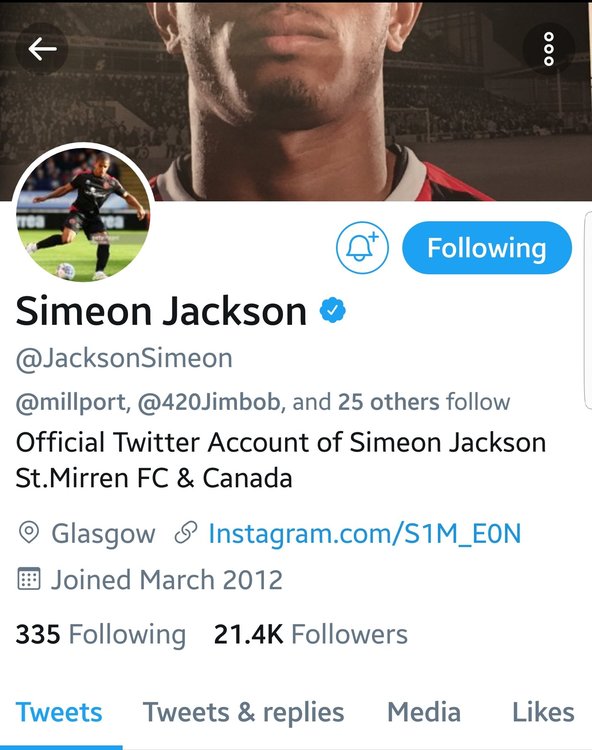Click the calendar icon beside Joined
592x750 pixels.
coord(29,579)
